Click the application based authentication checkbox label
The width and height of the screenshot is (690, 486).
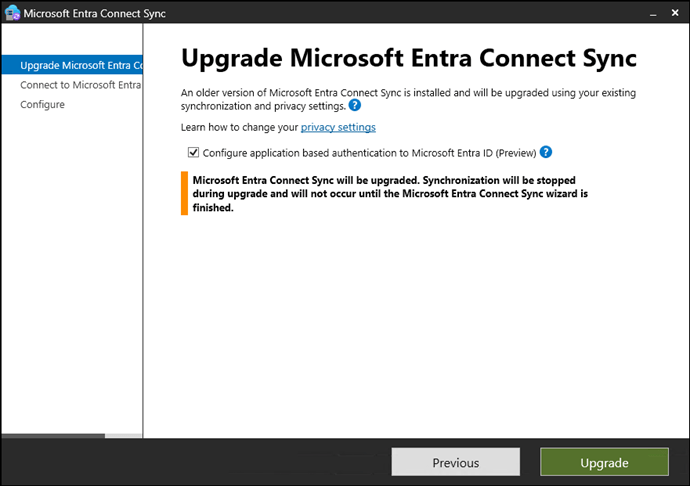pos(369,153)
